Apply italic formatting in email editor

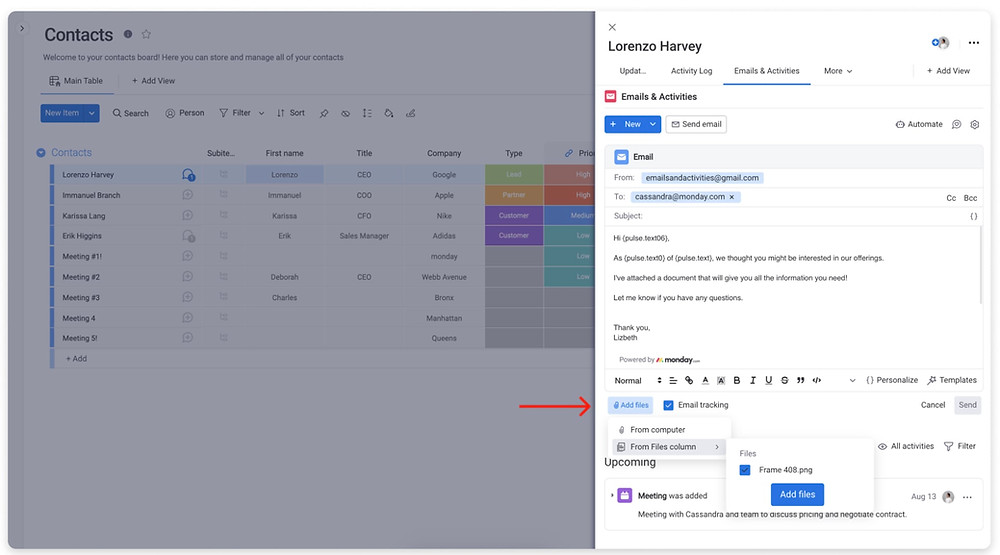tap(753, 380)
